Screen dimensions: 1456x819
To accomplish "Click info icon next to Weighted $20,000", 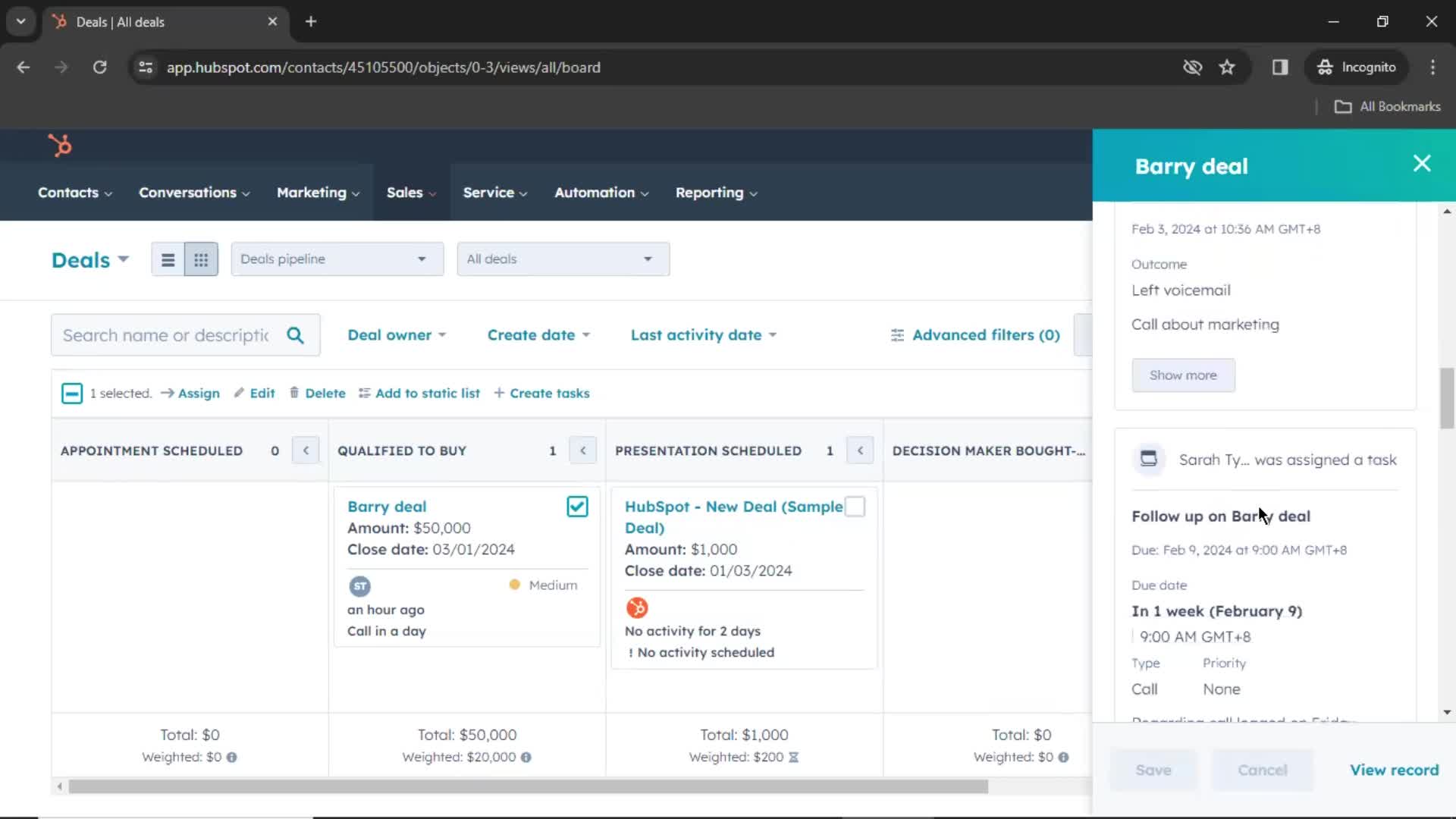I will [x=526, y=757].
